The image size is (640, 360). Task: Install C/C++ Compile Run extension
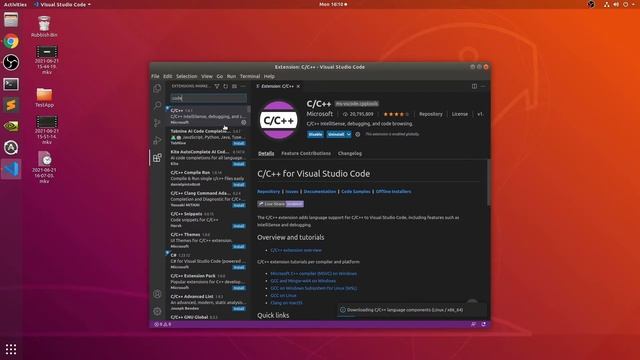239,185
